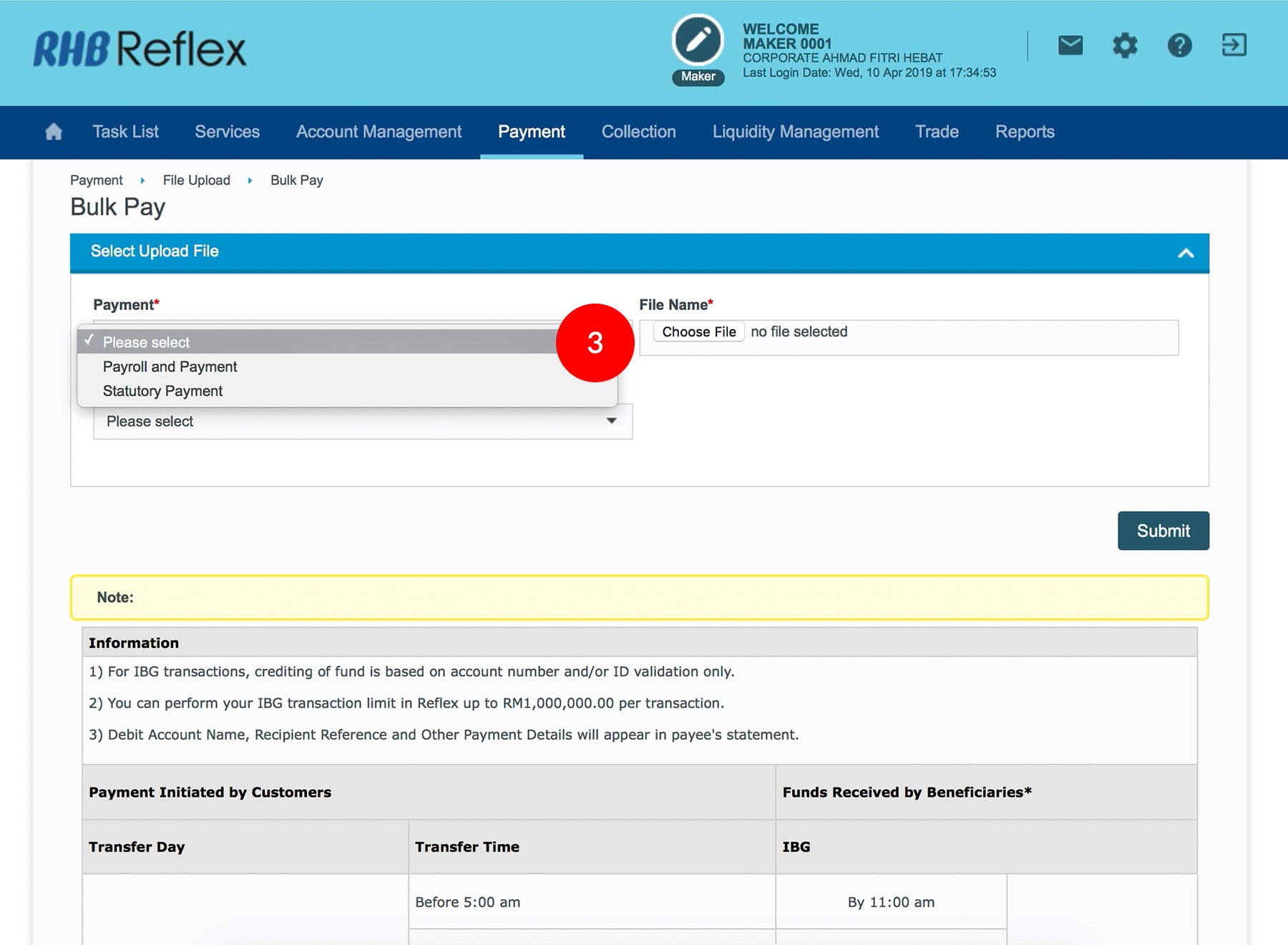The width and height of the screenshot is (1288, 945).
Task: Click the home icon in navigation bar
Action: (x=54, y=132)
